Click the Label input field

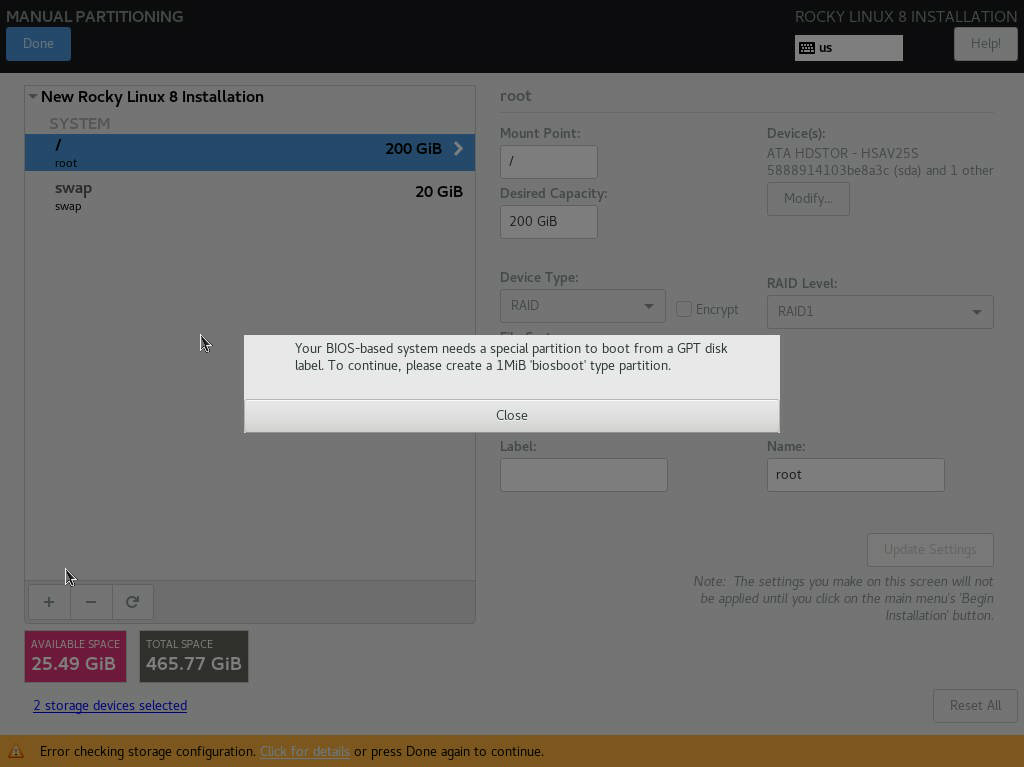[x=583, y=475]
